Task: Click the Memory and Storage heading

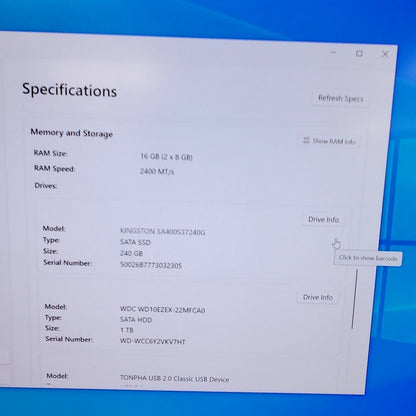Action: click(x=72, y=133)
